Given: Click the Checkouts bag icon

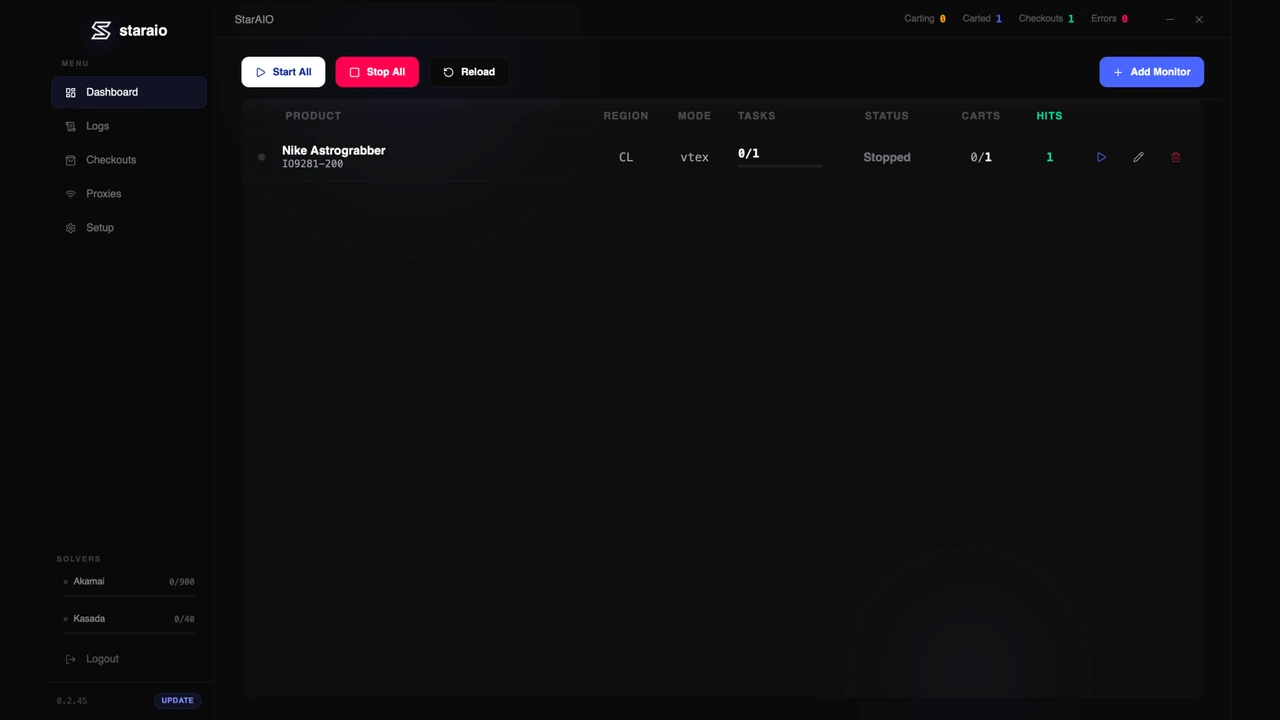Looking at the screenshot, I should coord(70,160).
